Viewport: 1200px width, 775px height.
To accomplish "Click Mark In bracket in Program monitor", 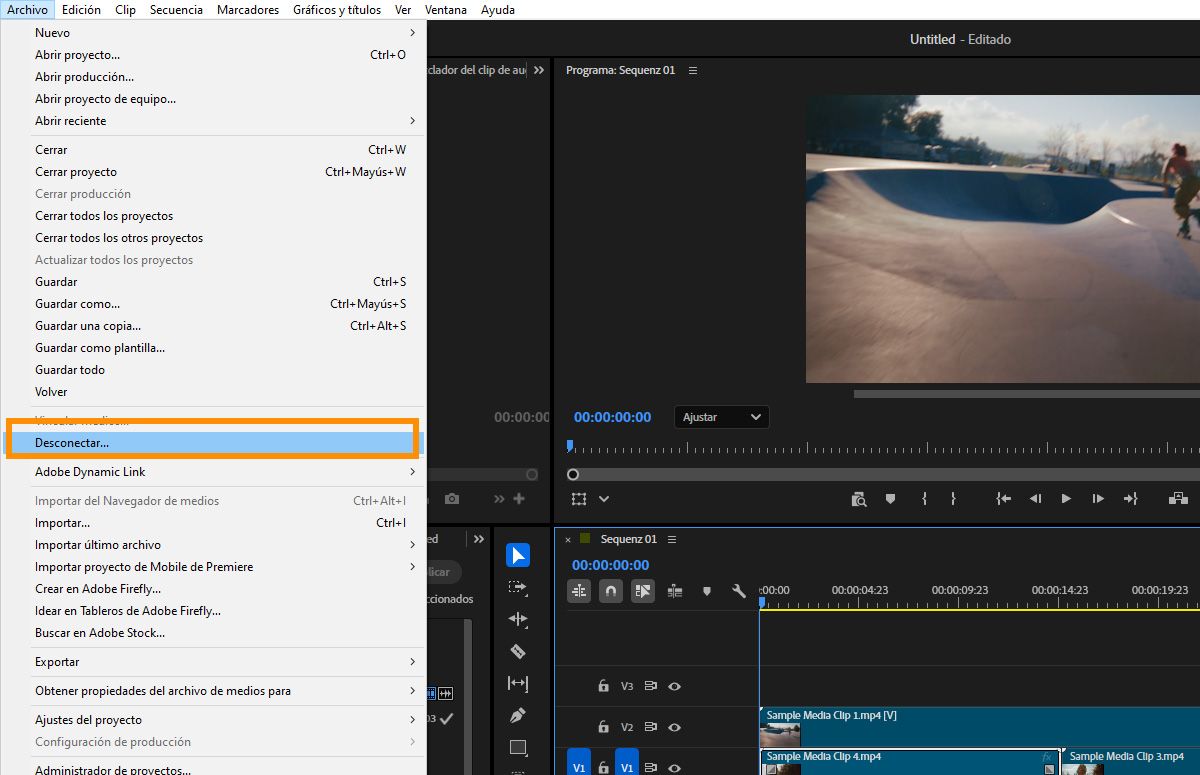I will pyautogui.click(x=924, y=498).
